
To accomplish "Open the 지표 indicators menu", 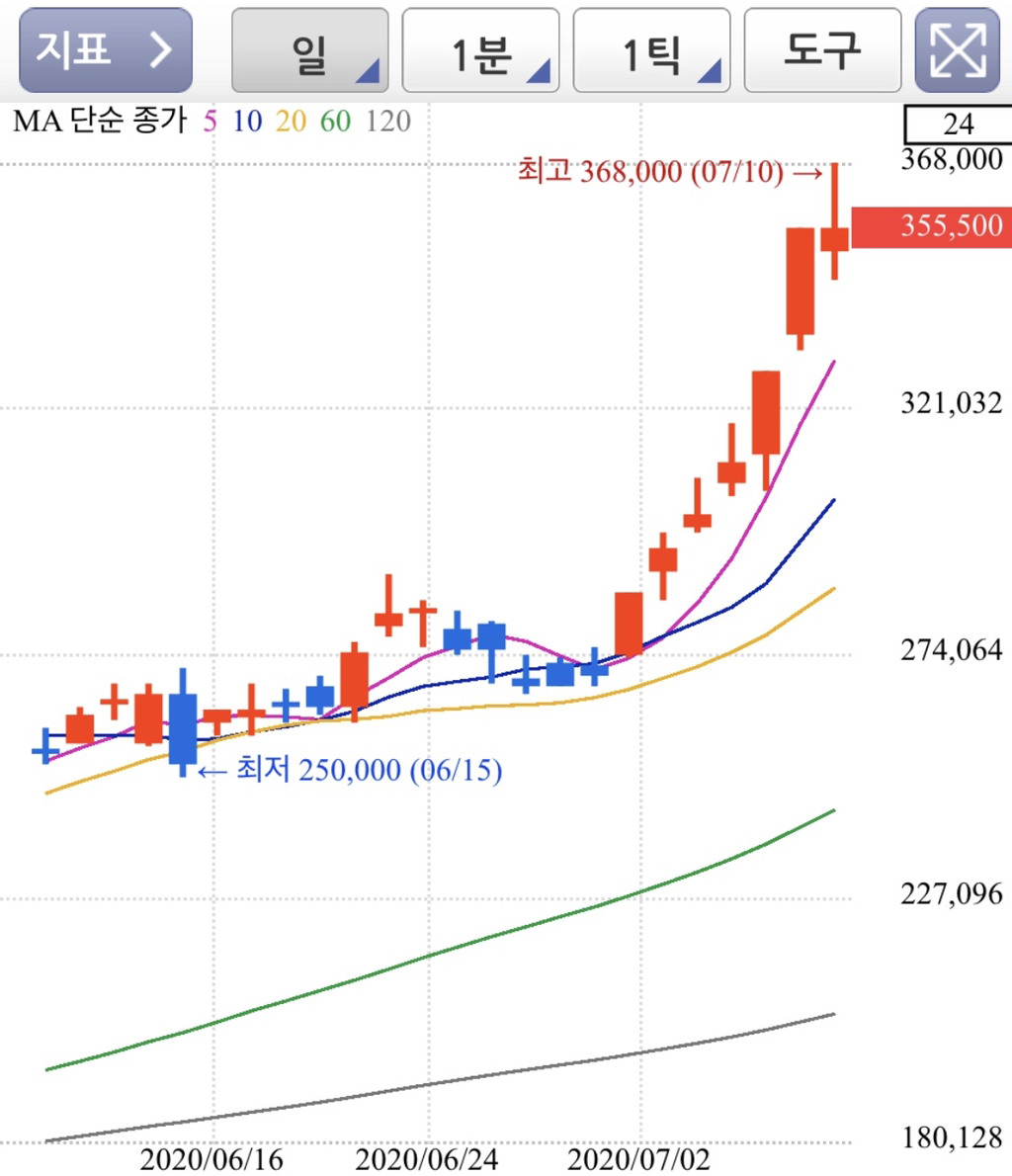I will [106, 50].
